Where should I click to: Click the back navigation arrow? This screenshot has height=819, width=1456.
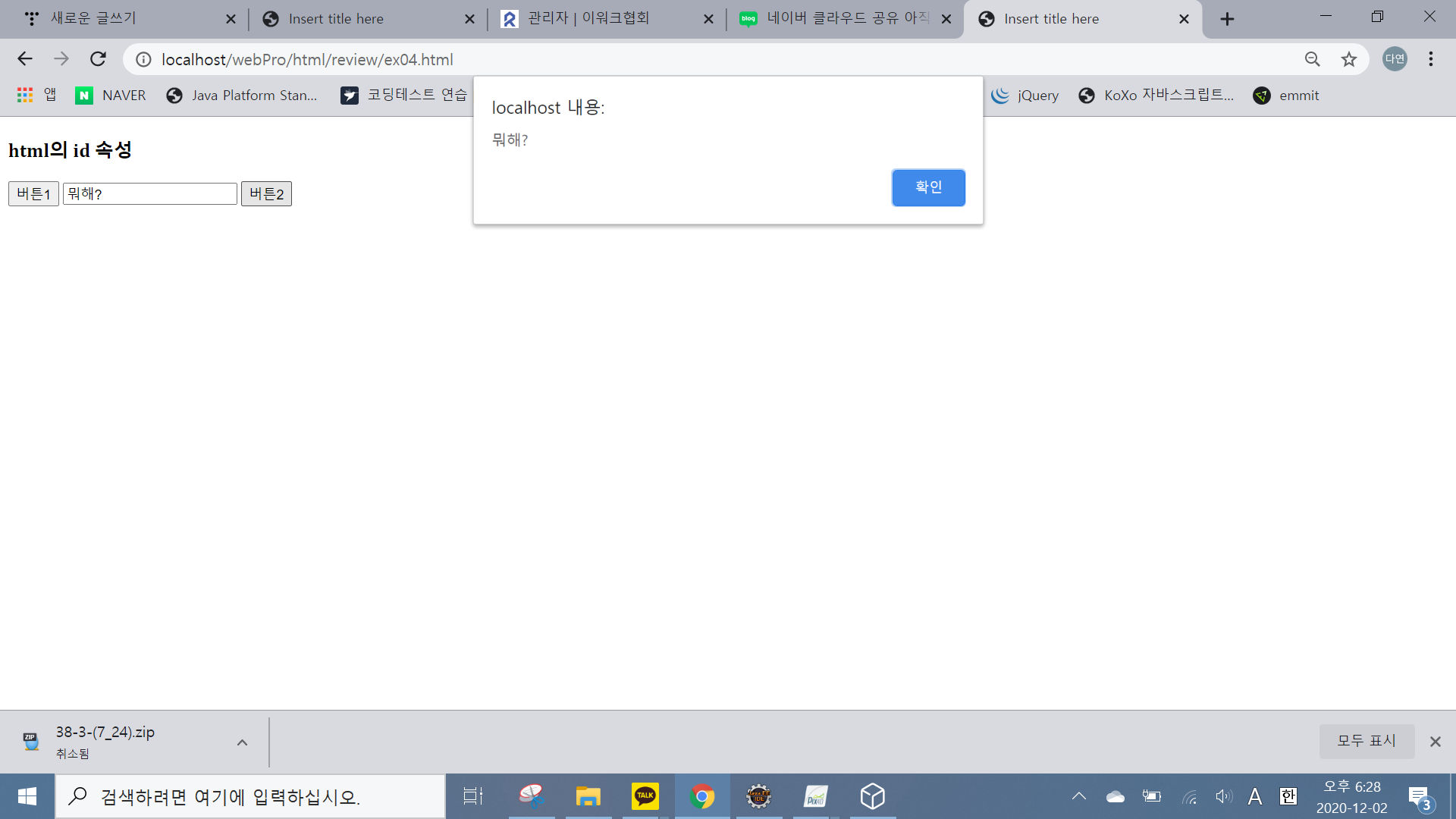(x=25, y=59)
